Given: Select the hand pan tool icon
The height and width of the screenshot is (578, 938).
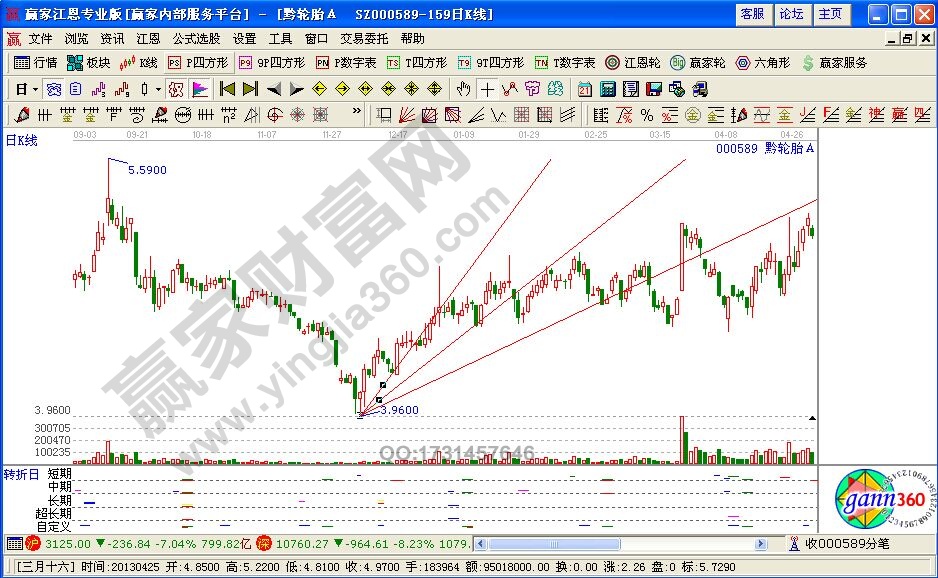Looking at the screenshot, I should (463, 89).
